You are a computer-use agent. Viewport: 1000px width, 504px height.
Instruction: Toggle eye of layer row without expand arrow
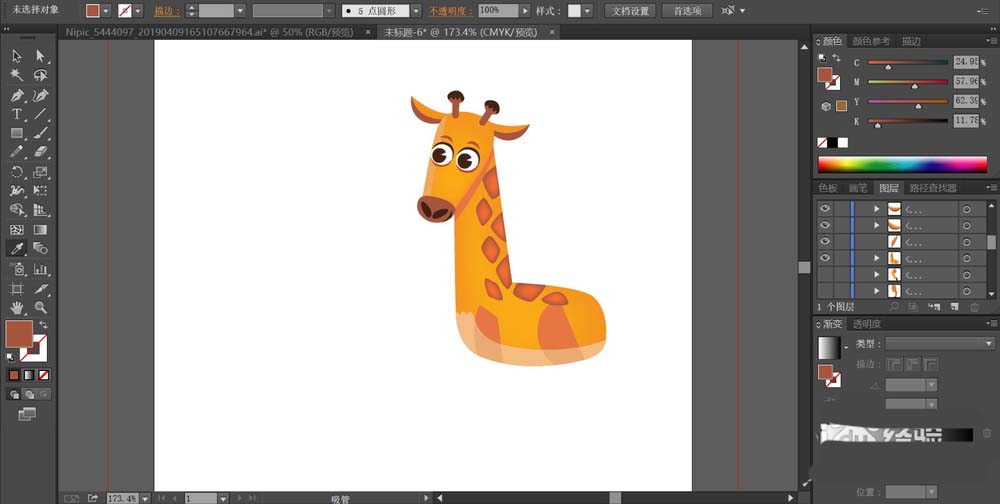[825, 242]
